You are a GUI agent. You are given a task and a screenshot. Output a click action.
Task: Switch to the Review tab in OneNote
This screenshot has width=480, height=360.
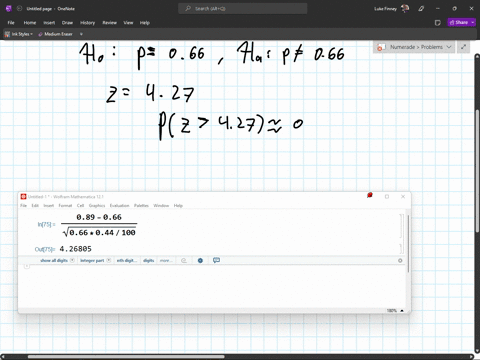click(109, 23)
